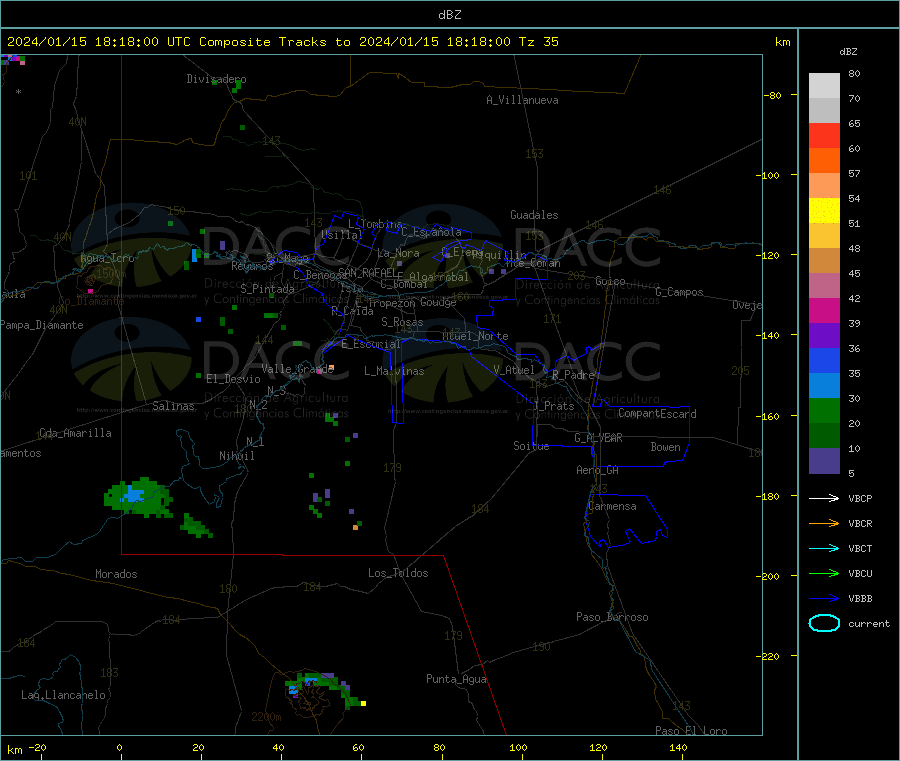Click the L_Malvinas map label

click(x=394, y=371)
